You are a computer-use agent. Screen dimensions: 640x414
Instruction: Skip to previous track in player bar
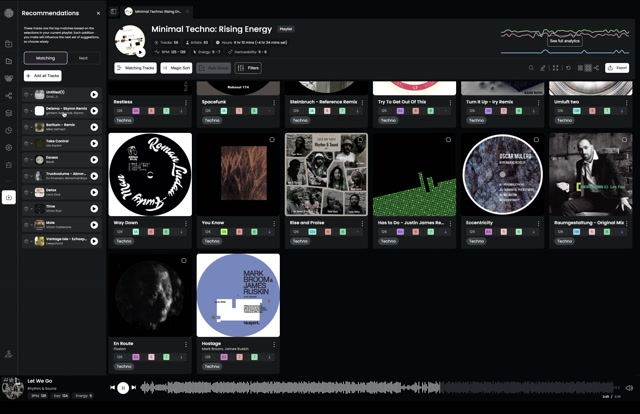click(x=113, y=387)
